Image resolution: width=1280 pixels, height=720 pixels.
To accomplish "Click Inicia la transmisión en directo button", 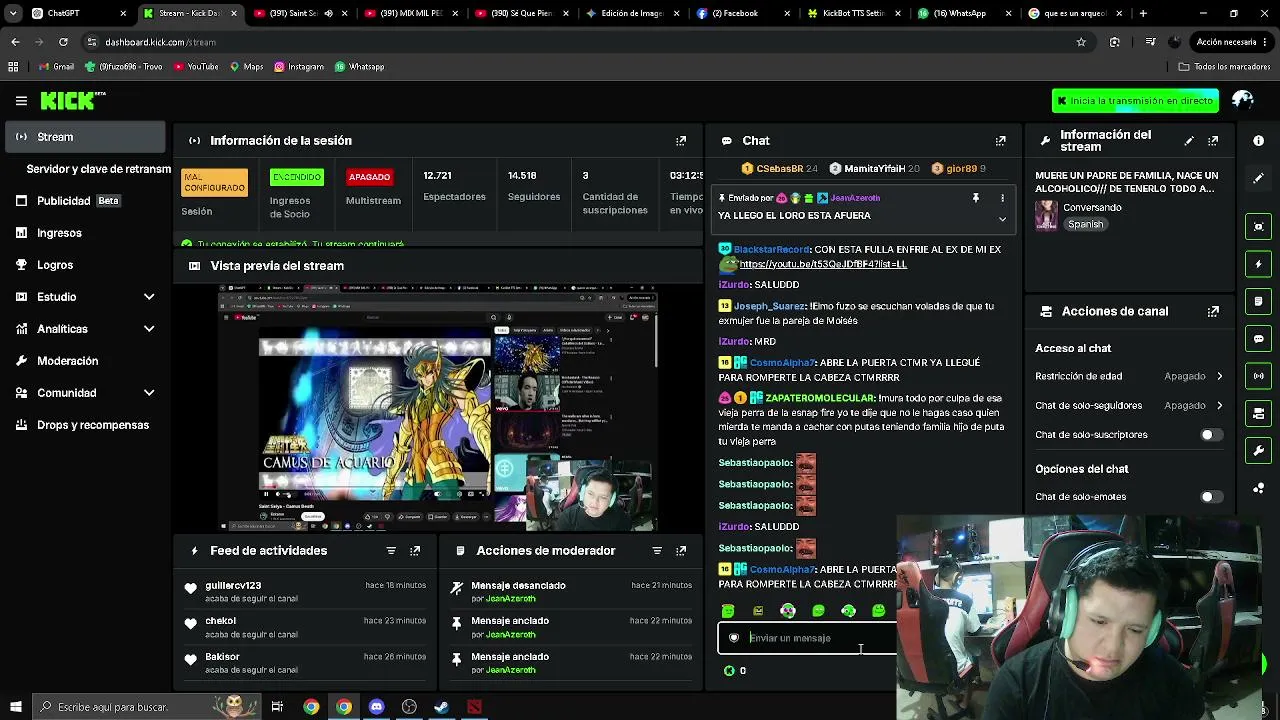I will 1135,101.
